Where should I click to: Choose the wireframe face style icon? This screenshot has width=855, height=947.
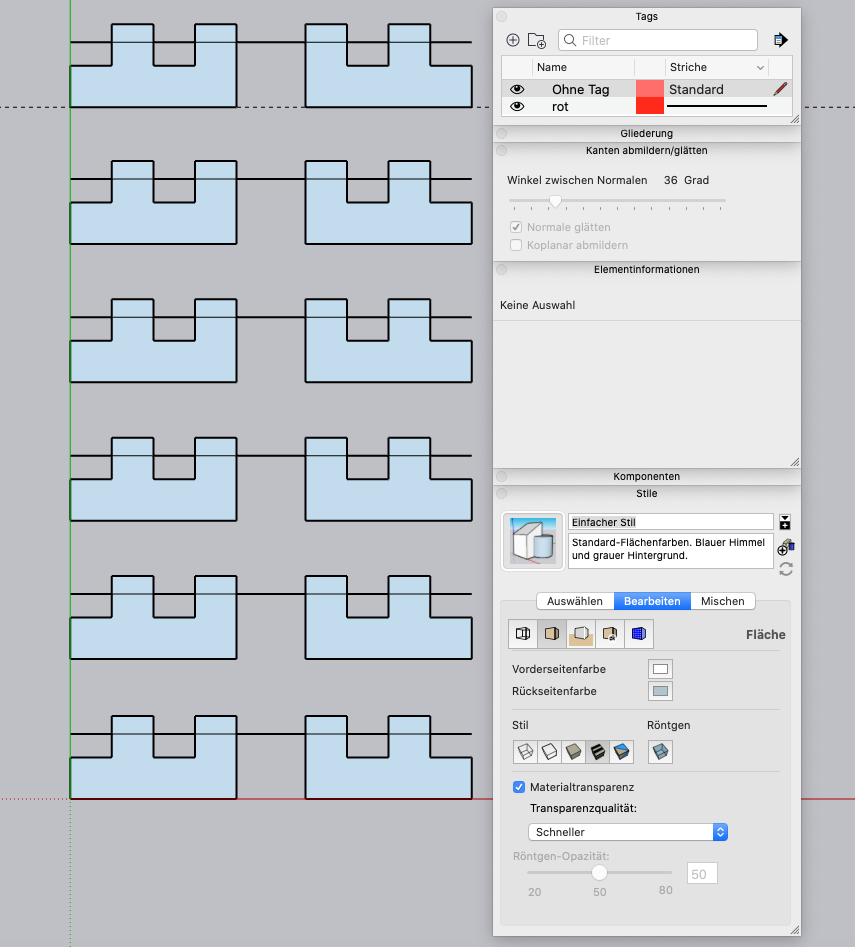click(524, 750)
